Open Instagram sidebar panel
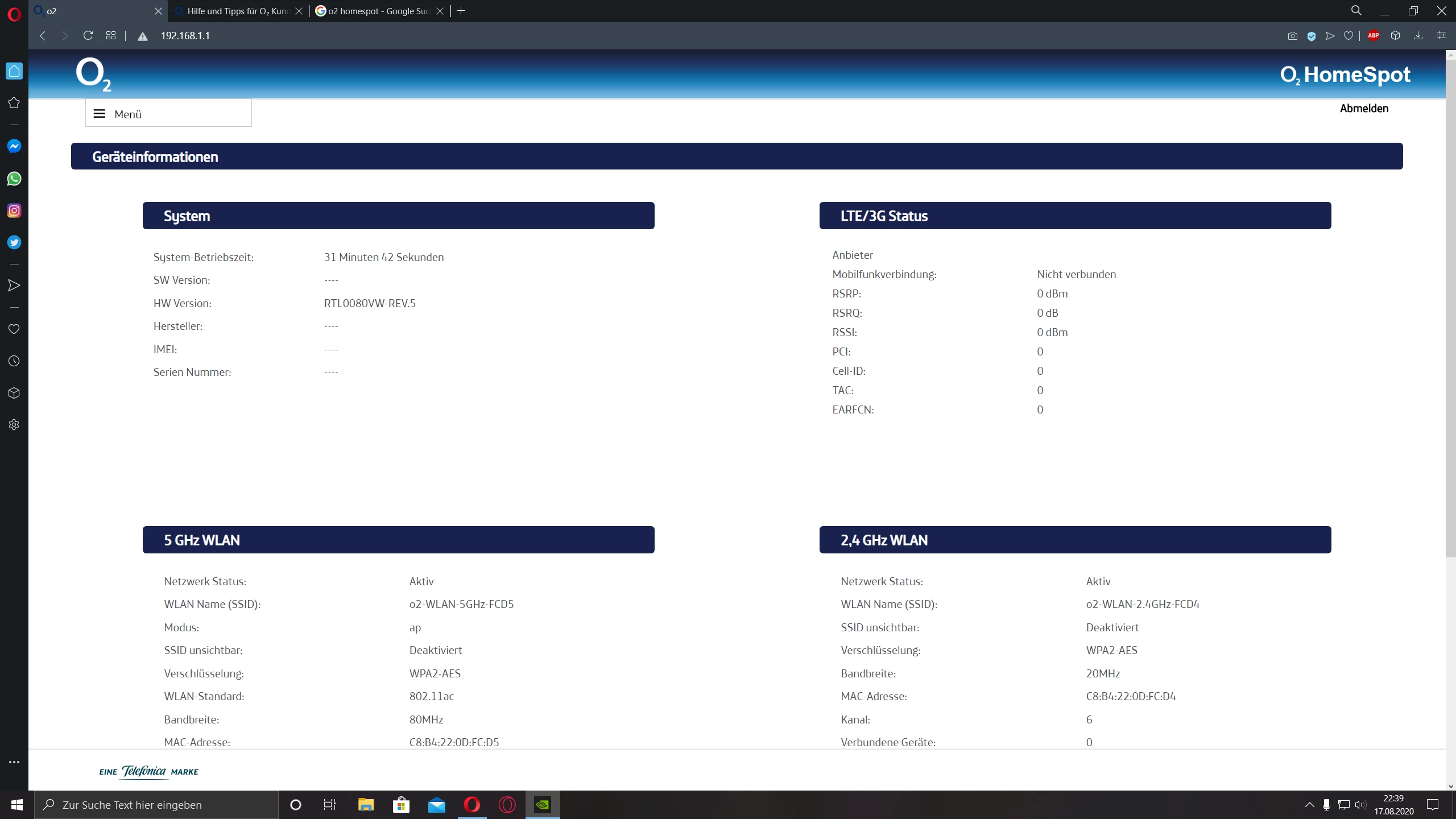The height and width of the screenshot is (819, 1456). (14, 210)
